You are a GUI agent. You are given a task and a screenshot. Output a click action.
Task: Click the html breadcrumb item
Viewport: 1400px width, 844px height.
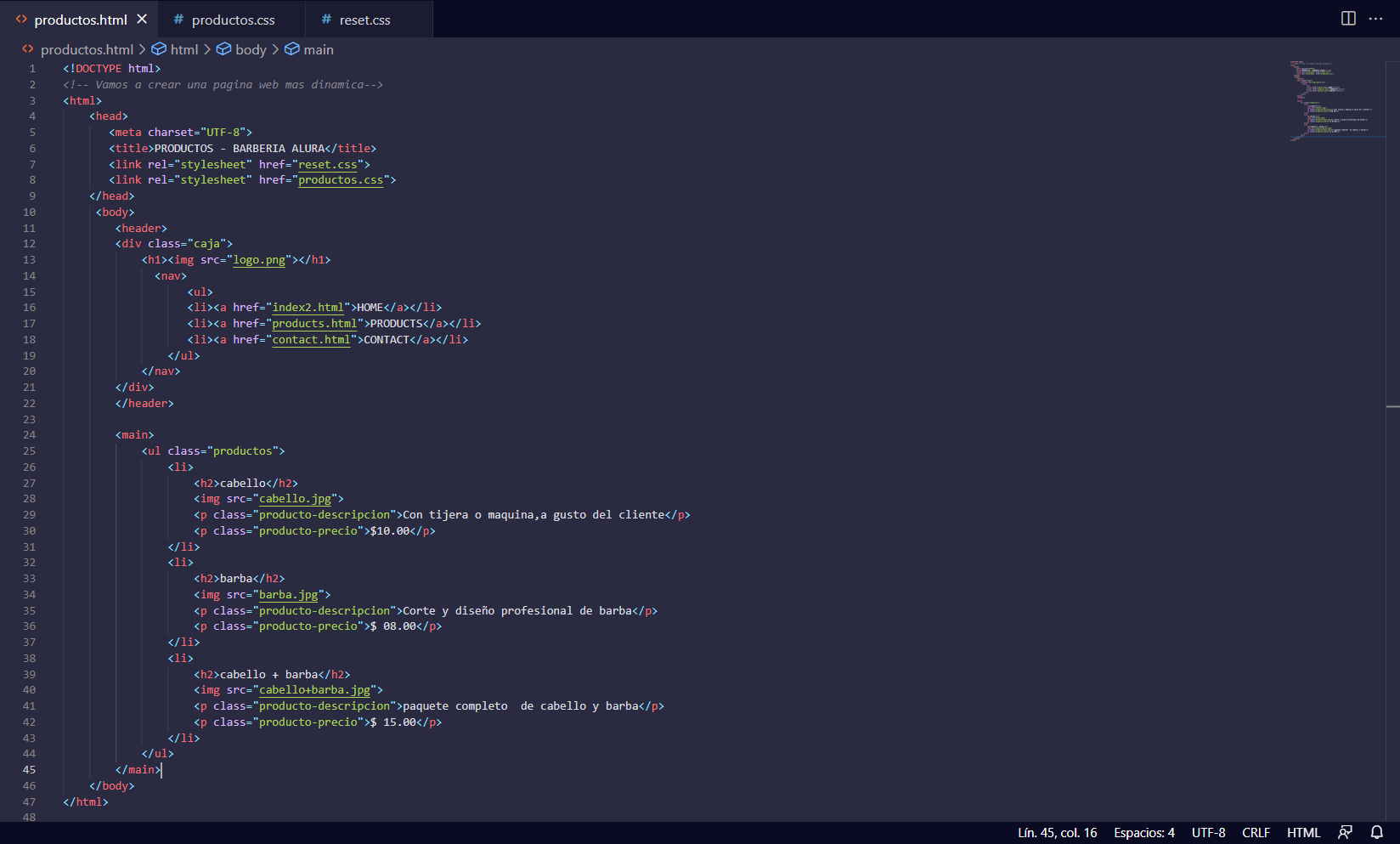[184, 49]
